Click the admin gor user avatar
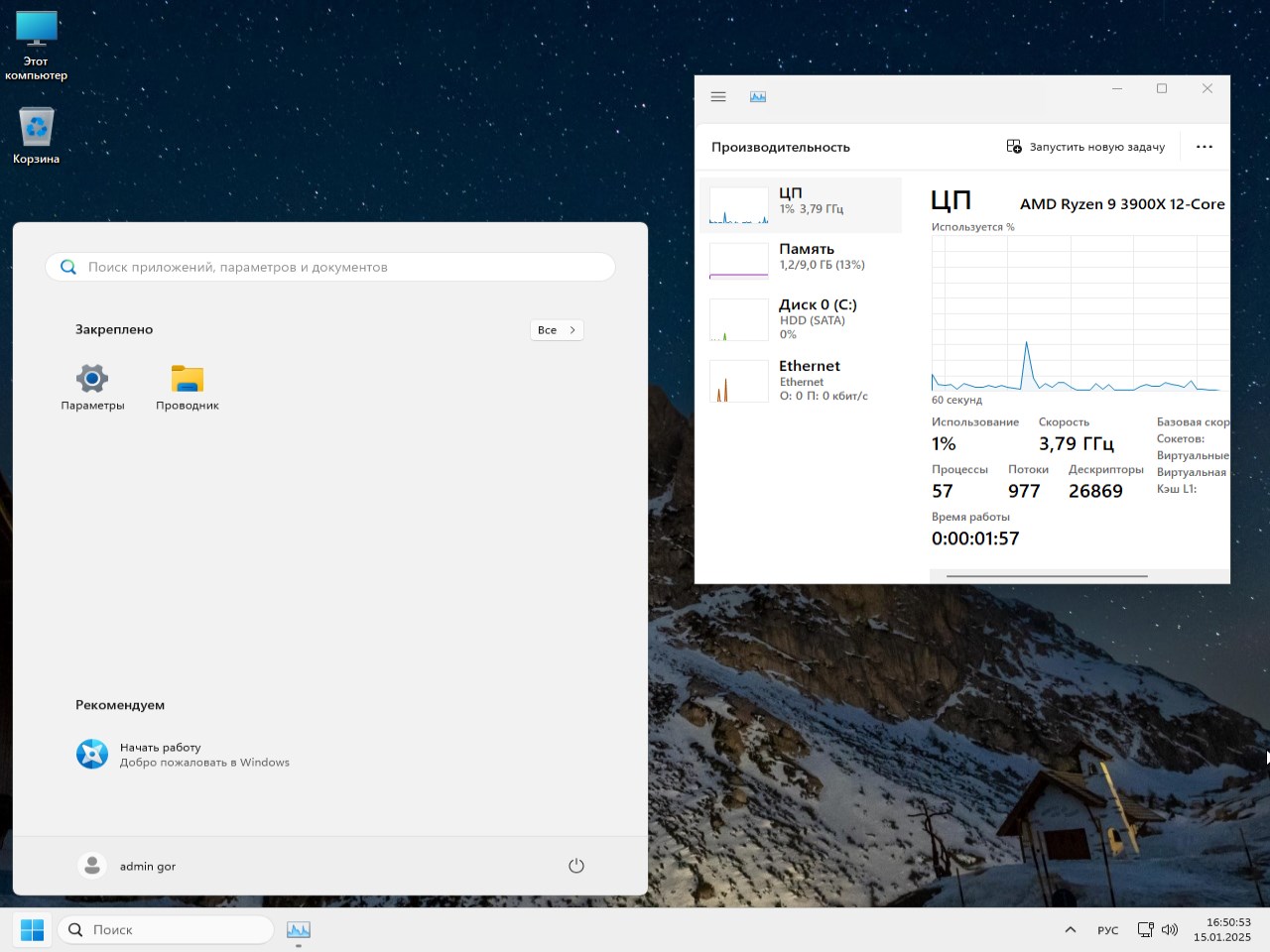The width and height of the screenshot is (1270, 952). coord(92,866)
